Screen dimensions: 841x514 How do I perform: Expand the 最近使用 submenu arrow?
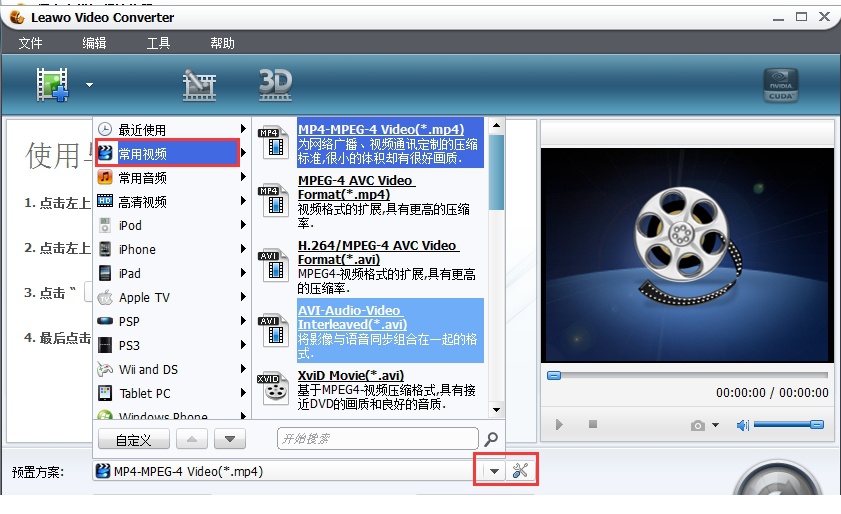point(243,129)
